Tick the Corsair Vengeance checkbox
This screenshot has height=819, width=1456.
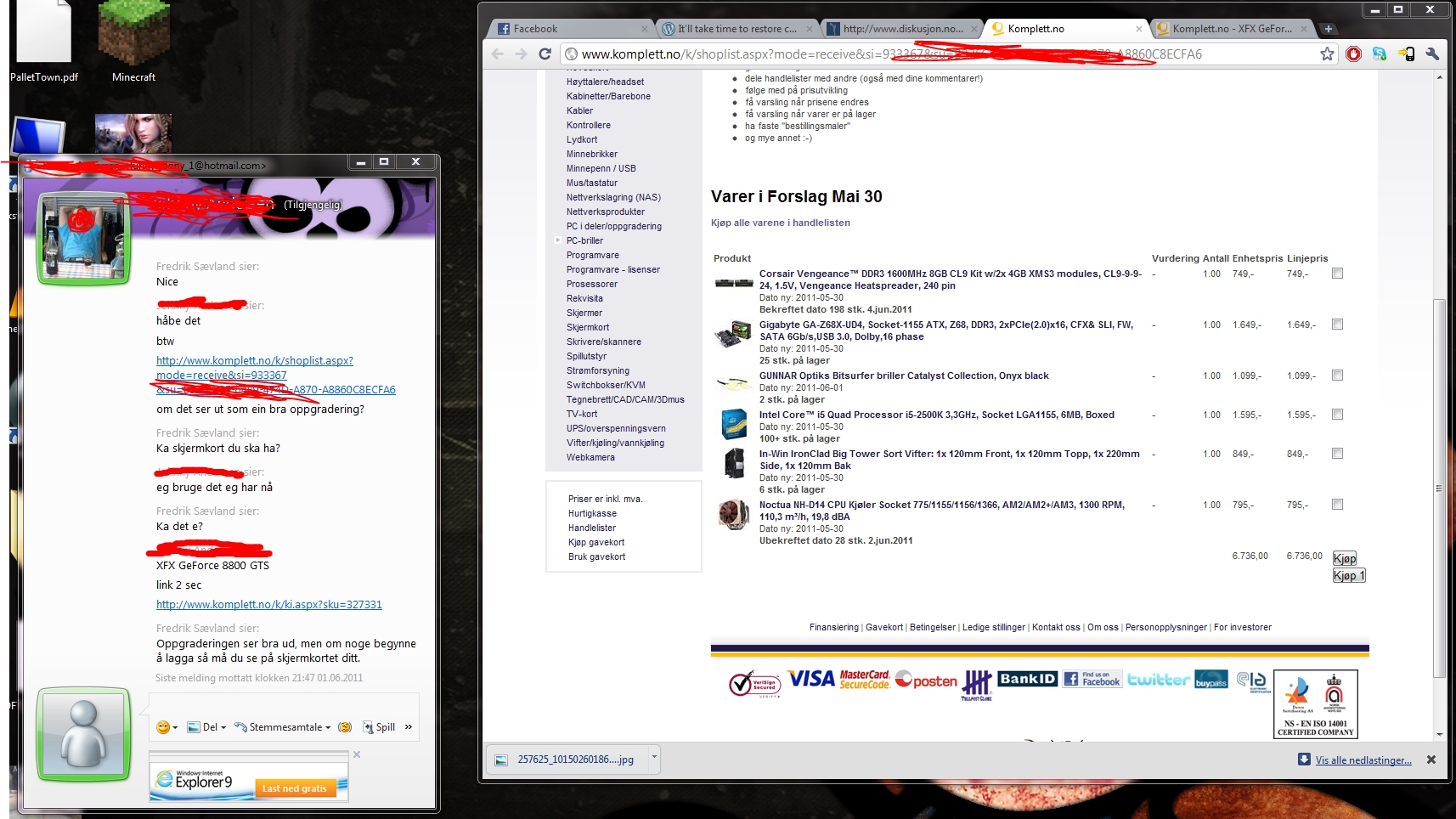[1338, 274]
